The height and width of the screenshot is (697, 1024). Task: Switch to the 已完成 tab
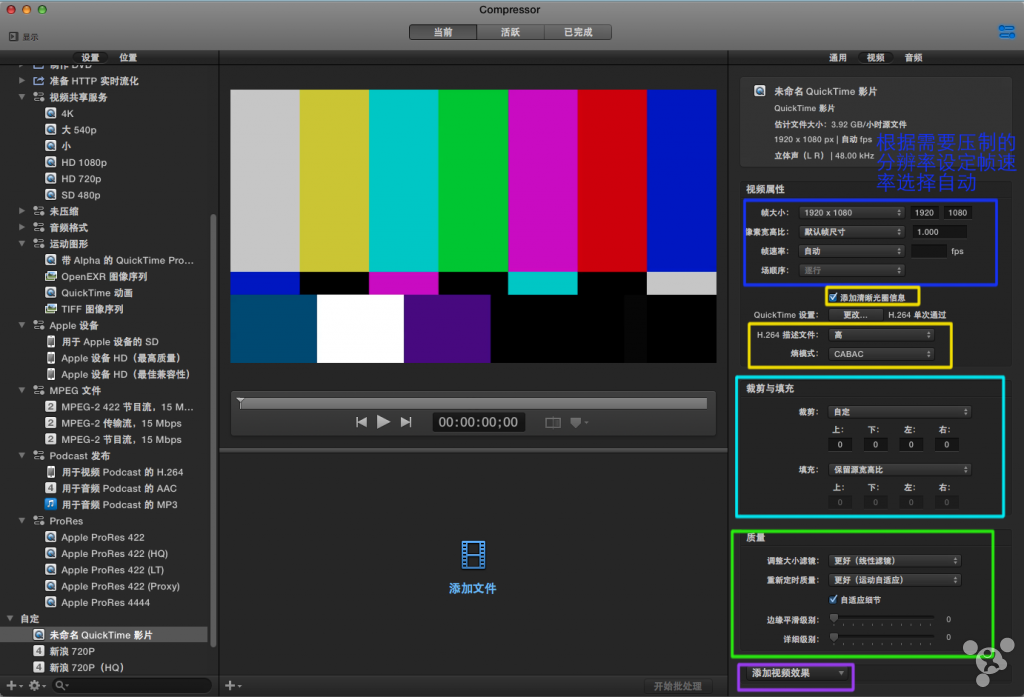point(578,32)
